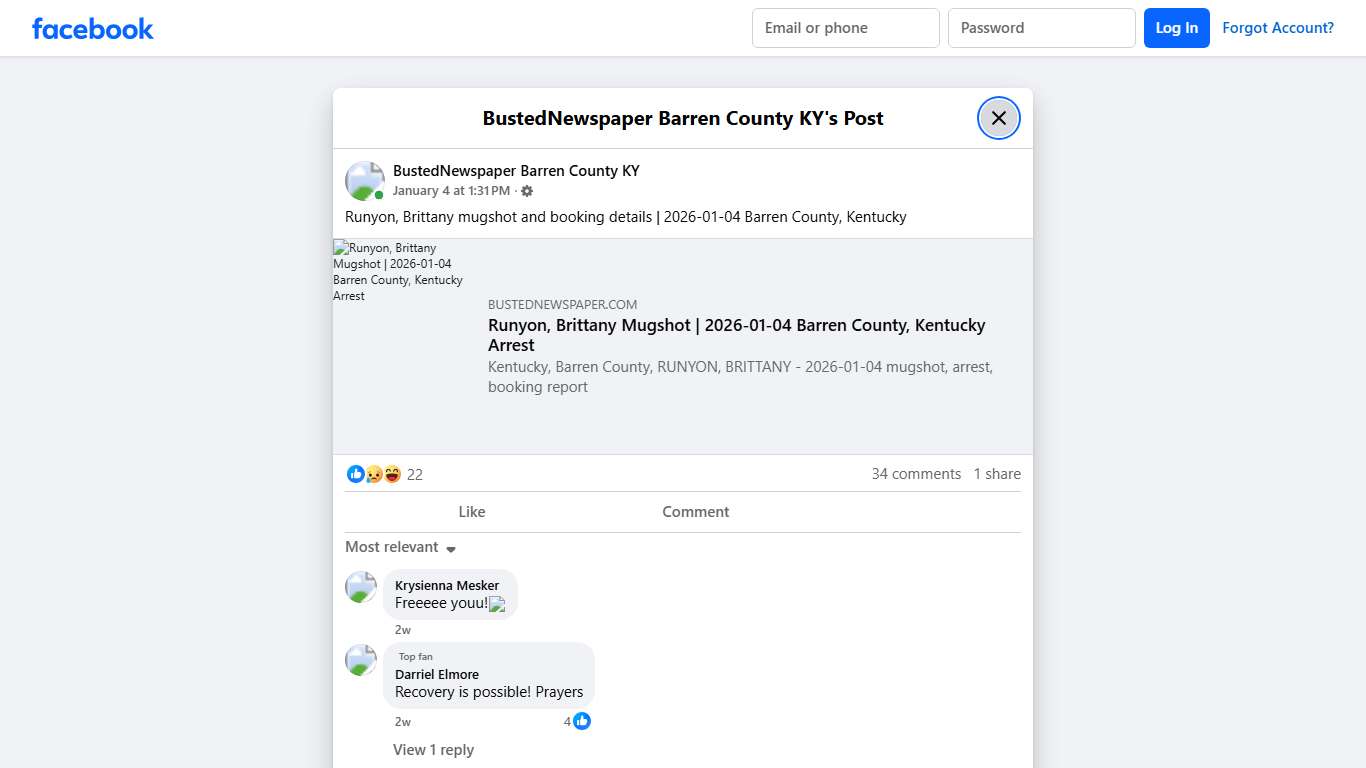The image size is (1366, 768).
Task: Open Darriel Elmore's avatar
Action: point(361,660)
